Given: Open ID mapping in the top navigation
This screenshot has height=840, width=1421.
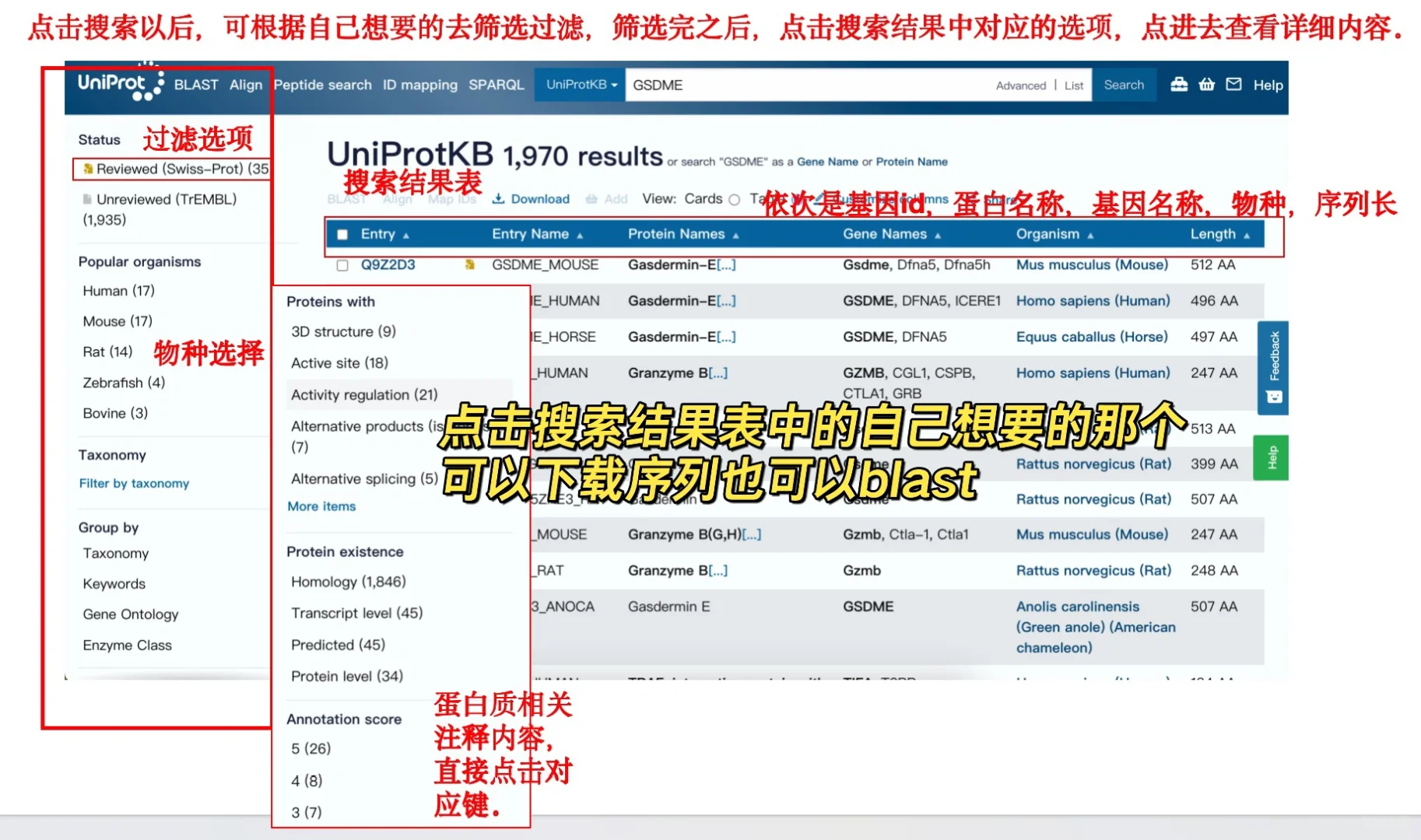Looking at the screenshot, I should point(420,85).
